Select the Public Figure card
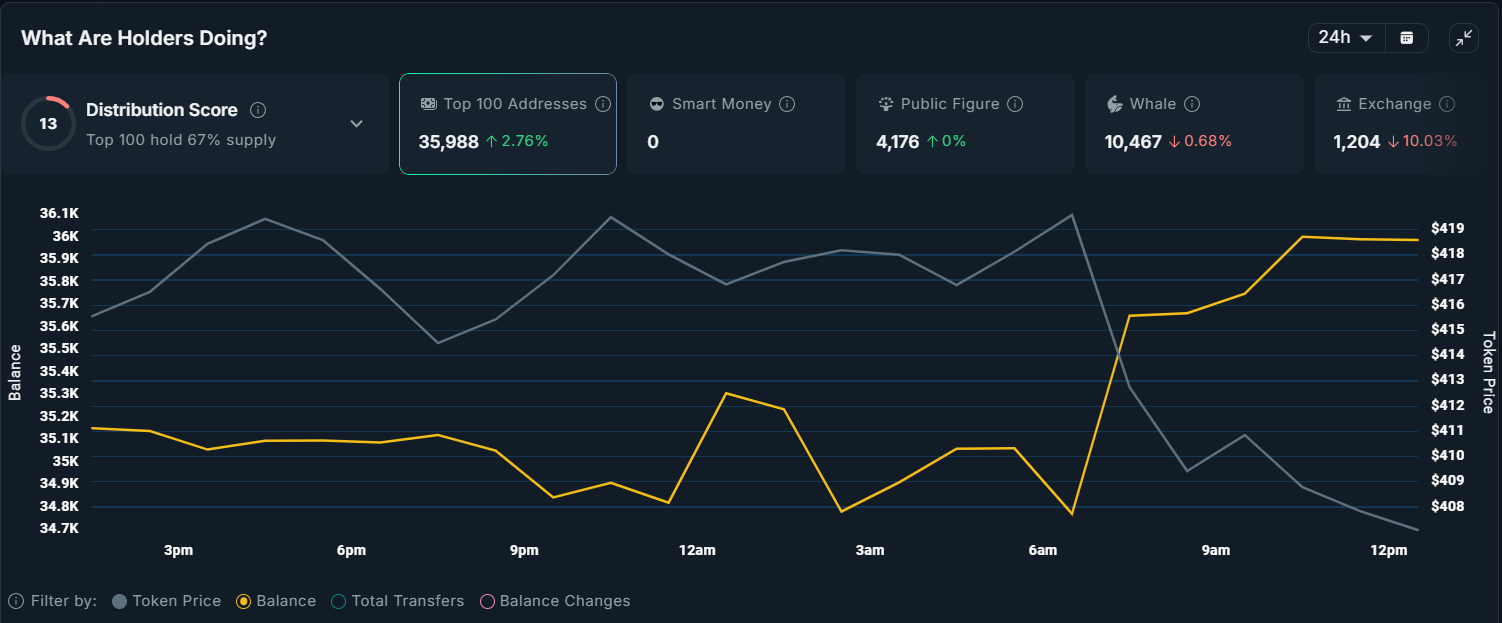1502x623 pixels. [964, 123]
